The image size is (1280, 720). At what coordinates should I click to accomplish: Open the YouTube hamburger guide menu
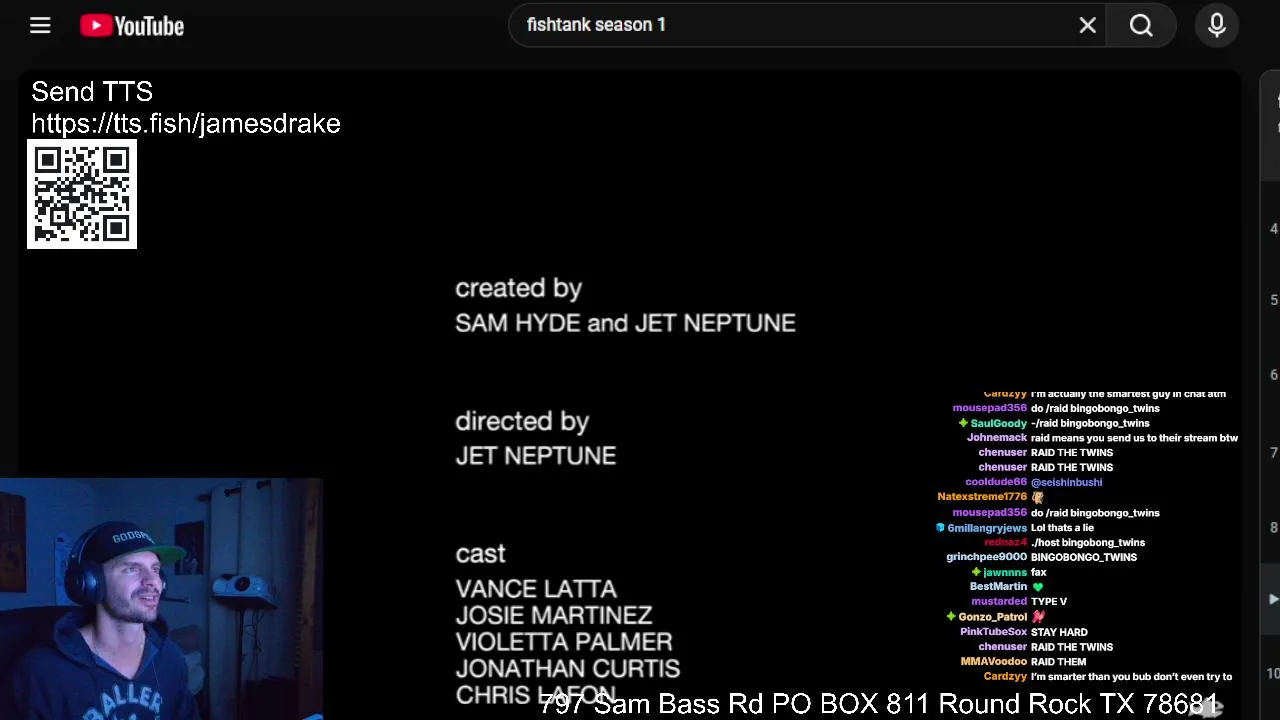[40, 26]
